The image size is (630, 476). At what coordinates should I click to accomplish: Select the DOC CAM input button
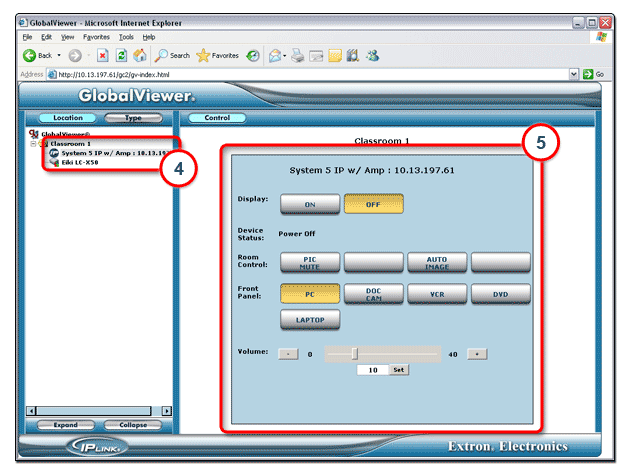(373, 294)
